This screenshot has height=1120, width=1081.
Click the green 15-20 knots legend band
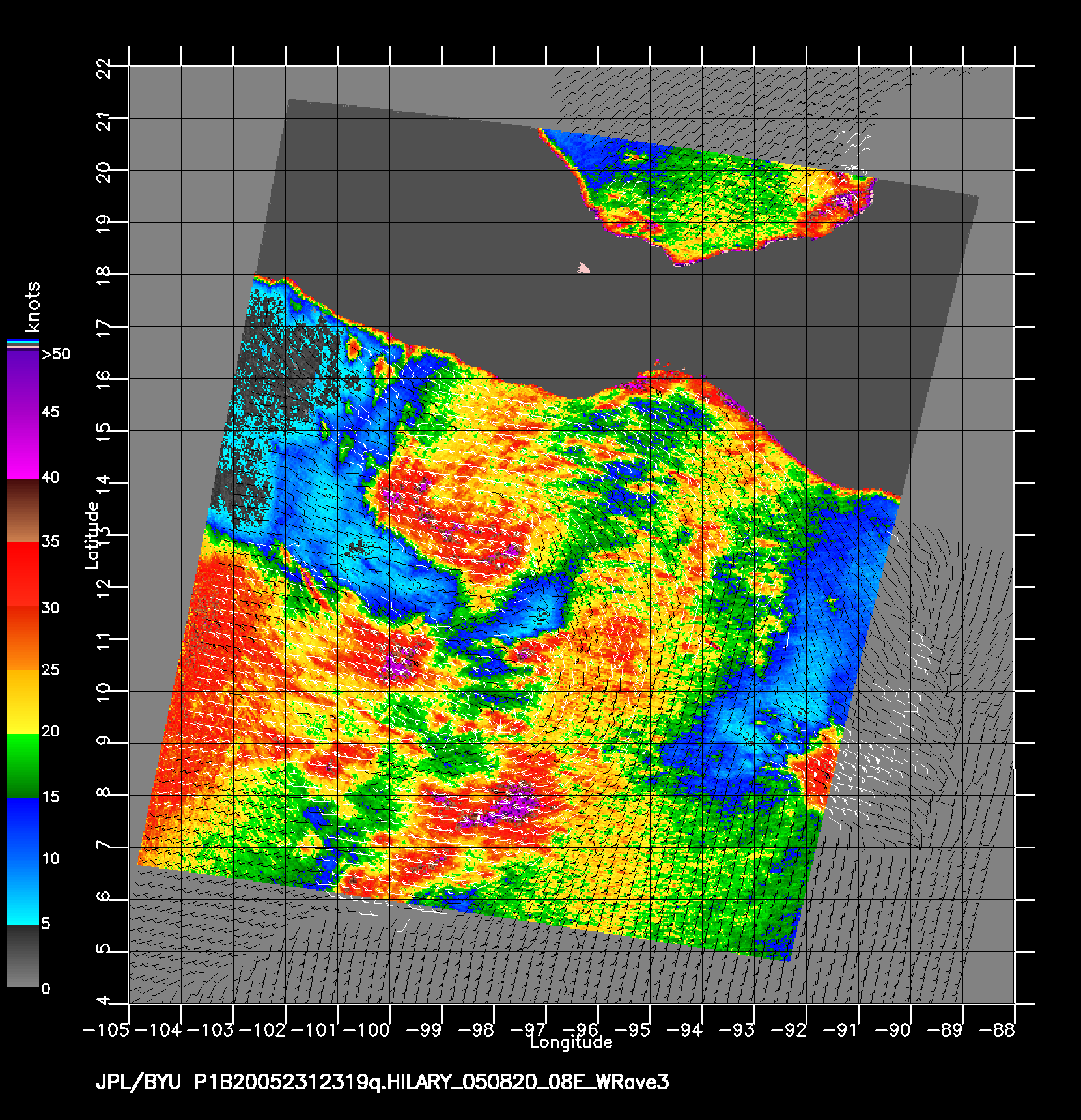click(23, 766)
